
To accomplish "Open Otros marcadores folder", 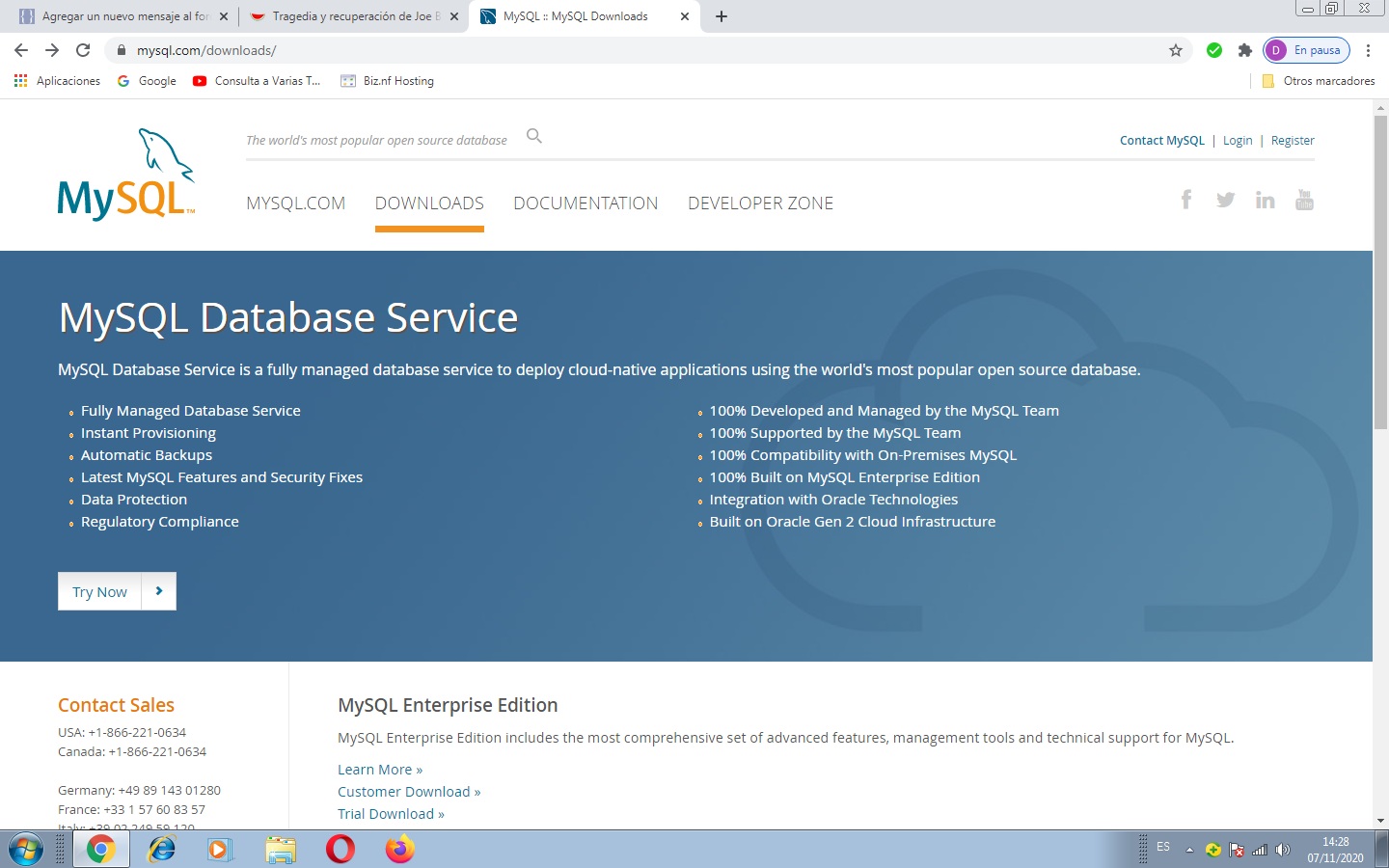I will 1318,81.
